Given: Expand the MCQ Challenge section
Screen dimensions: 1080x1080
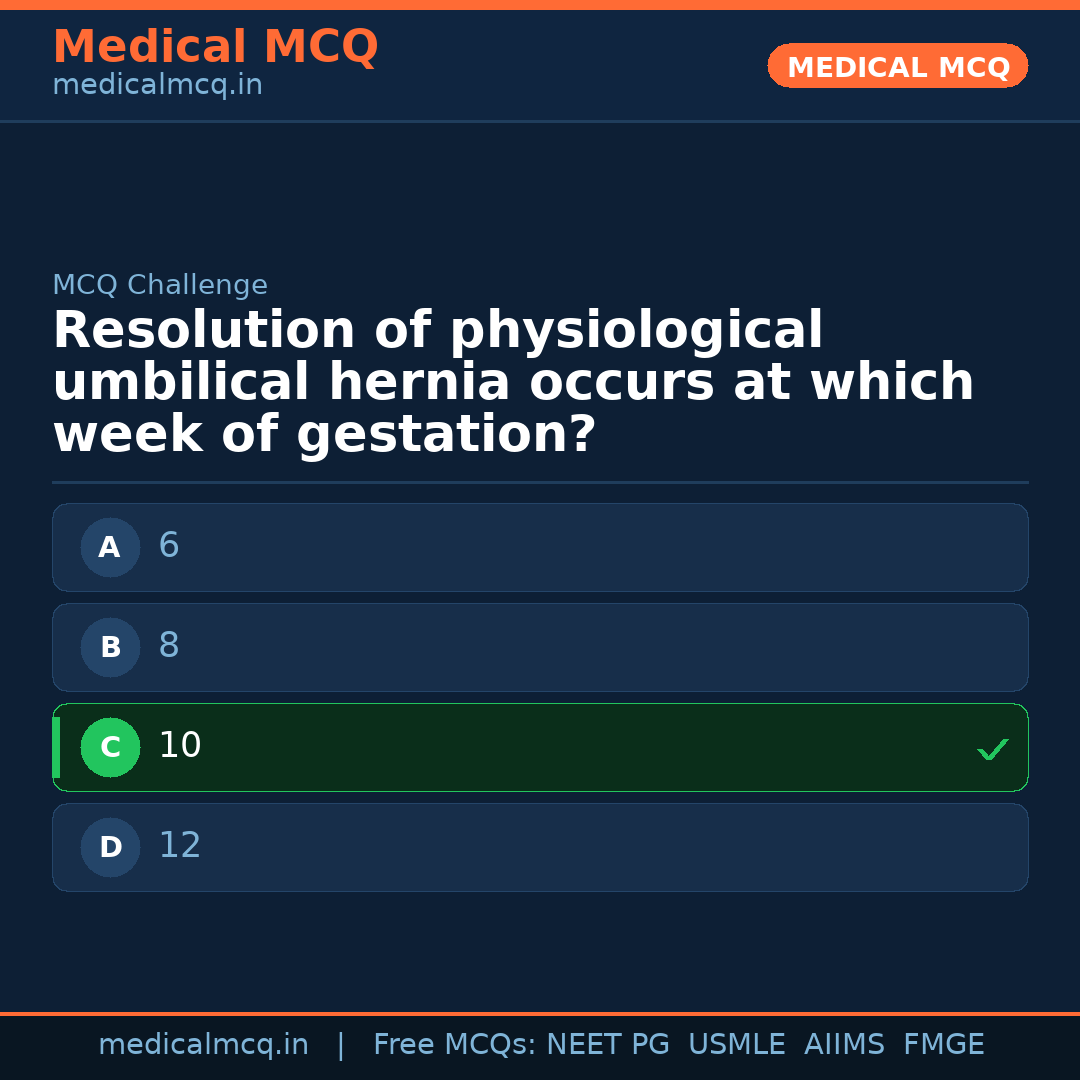Looking at the screenshot, I should tap(160, 285).
